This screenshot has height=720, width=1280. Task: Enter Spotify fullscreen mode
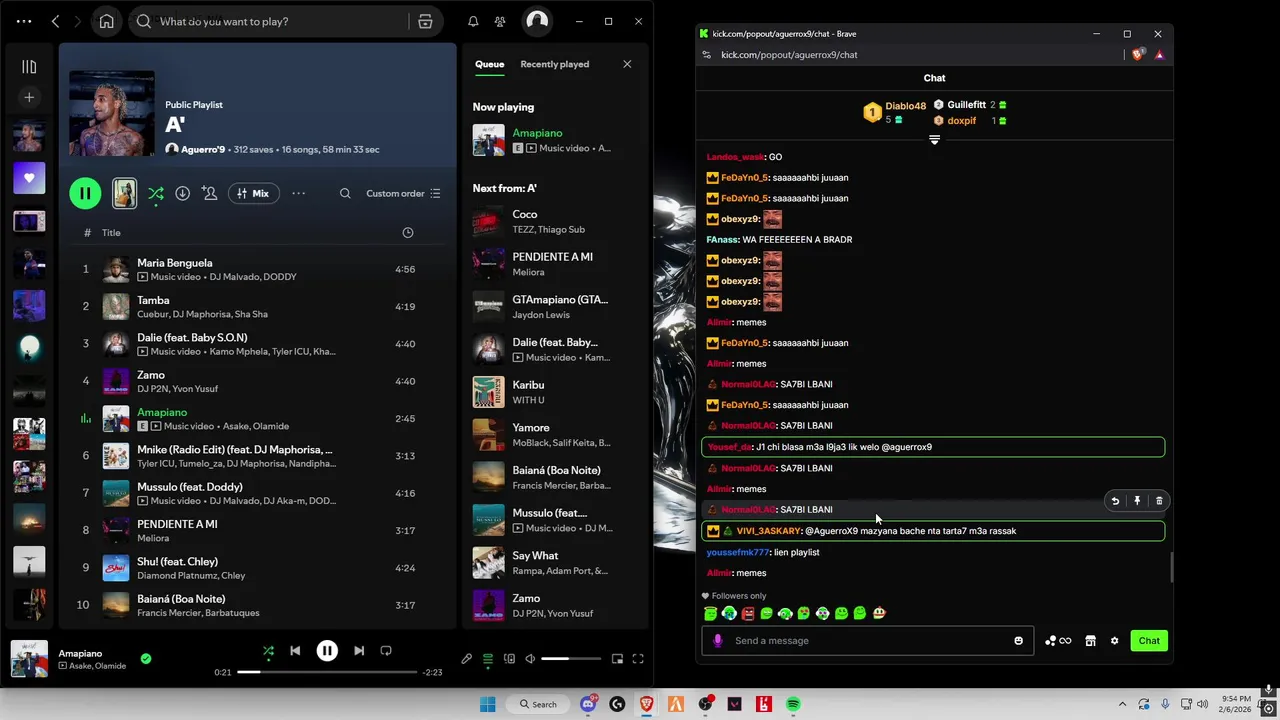638,659
